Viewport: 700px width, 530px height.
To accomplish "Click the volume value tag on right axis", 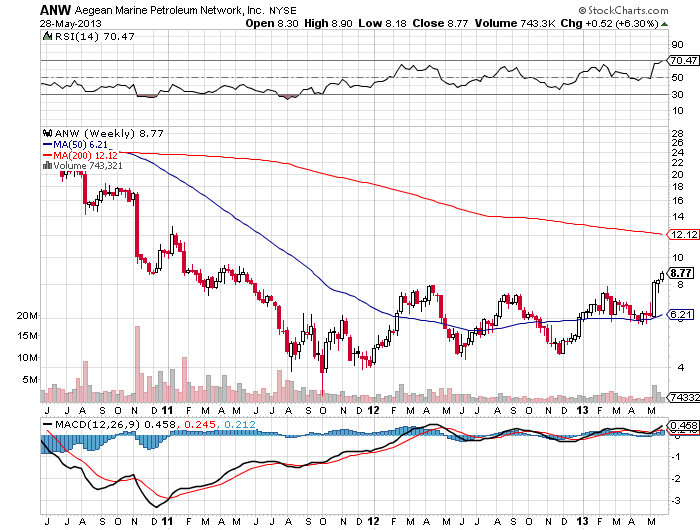I will pyautogui.click(x=683, y=397).
